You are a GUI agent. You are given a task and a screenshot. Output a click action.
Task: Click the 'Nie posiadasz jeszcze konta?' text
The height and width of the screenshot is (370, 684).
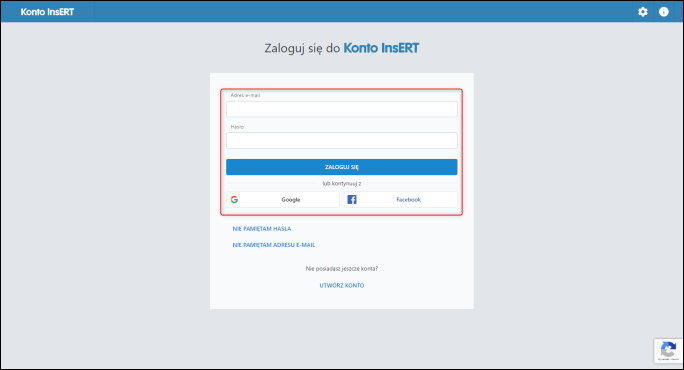pyautogui.click(x=342, y=268)
